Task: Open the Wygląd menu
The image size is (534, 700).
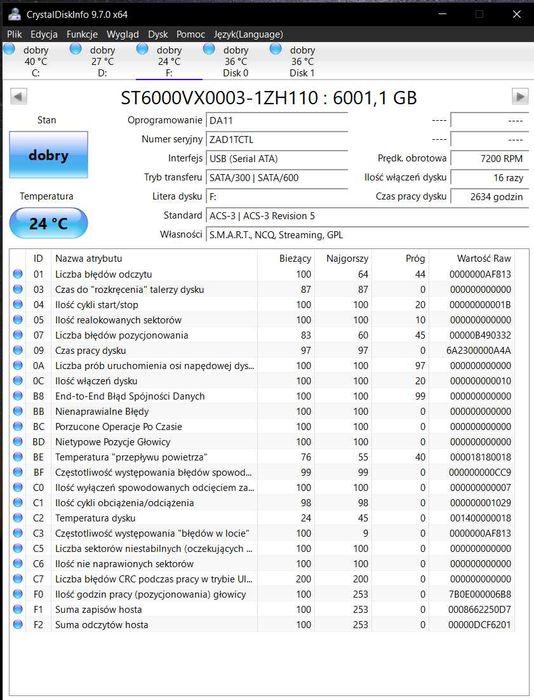Action: pyautogui.click(x=123, y=34)
